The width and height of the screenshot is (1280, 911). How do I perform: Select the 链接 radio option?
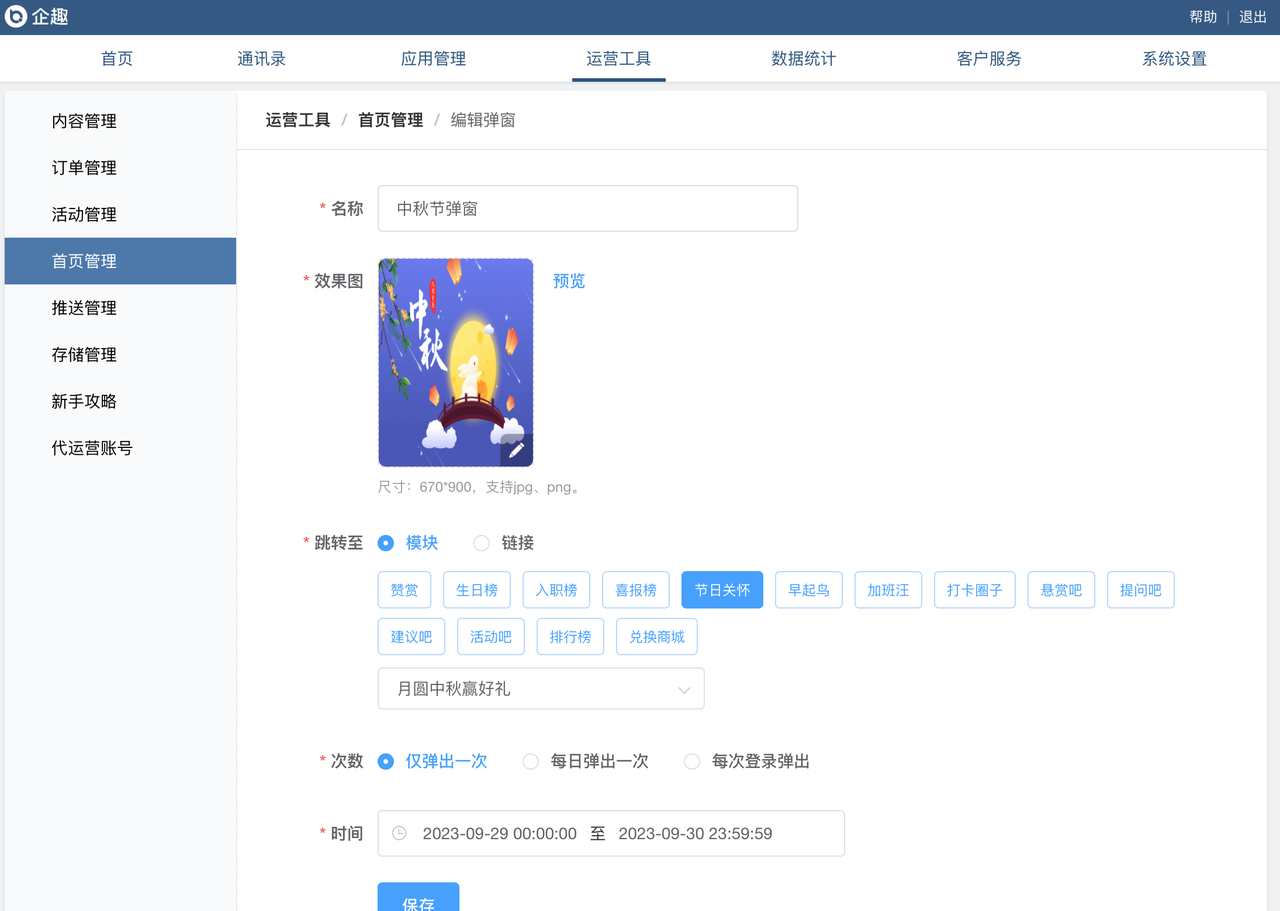pos(482,543)
